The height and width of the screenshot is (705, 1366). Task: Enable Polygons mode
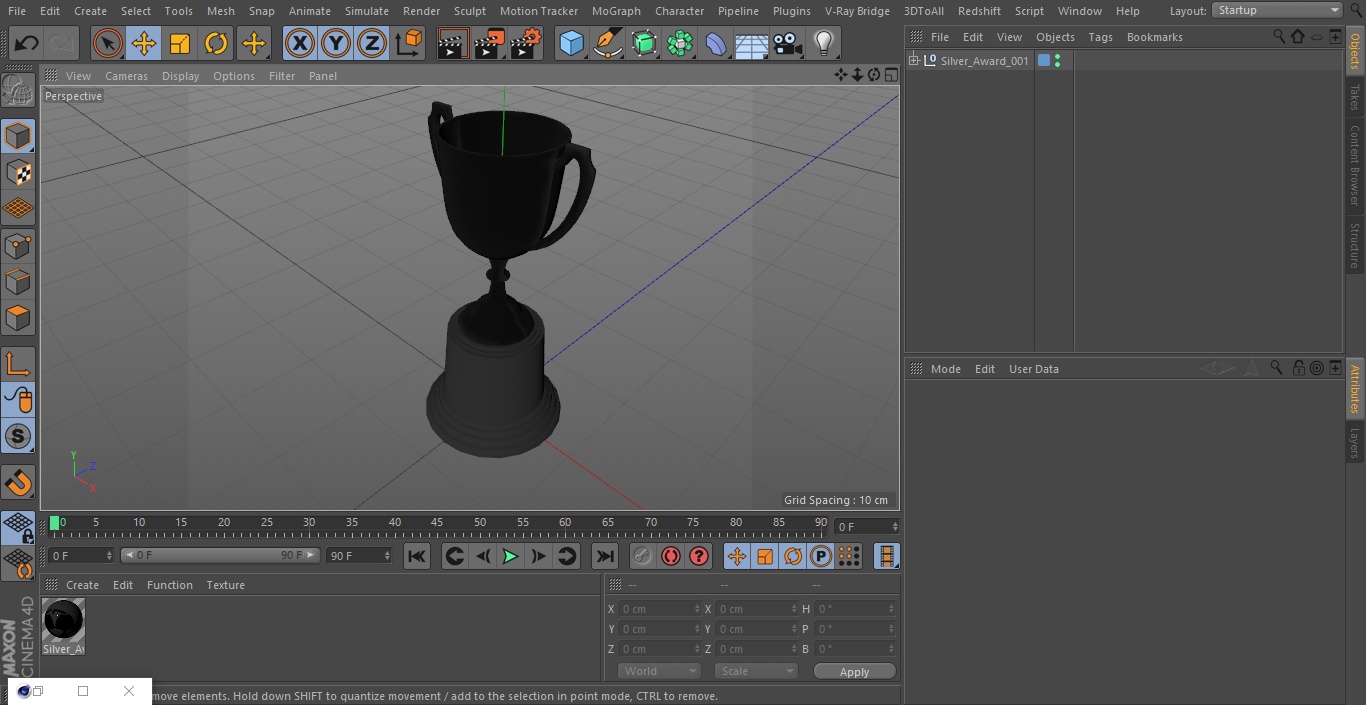tap(18, 318)
